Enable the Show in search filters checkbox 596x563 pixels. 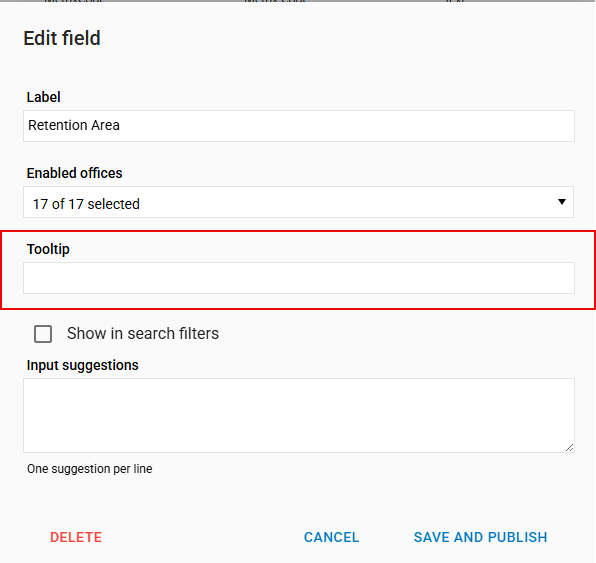43,334
